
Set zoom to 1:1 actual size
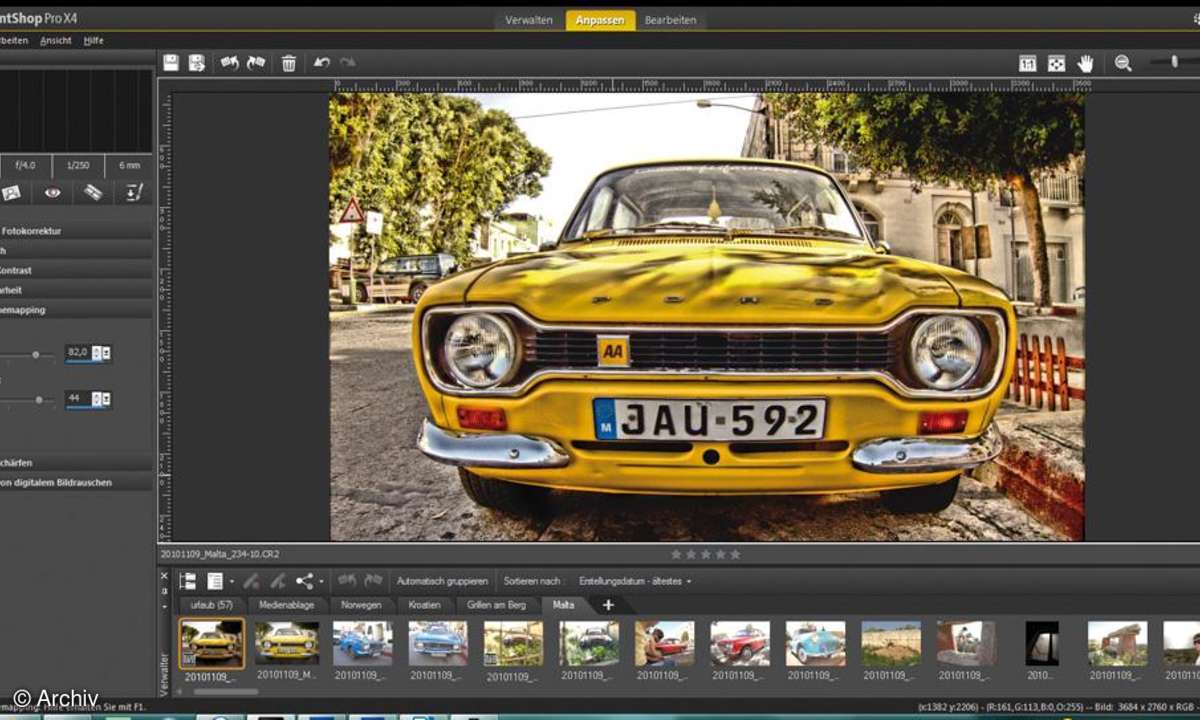pyautogui.click(x=1027, y=63)
